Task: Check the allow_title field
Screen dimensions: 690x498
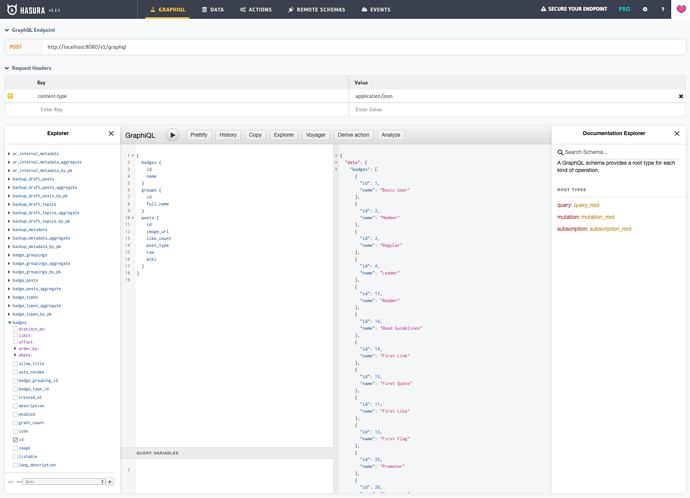Action: point(15,364)
